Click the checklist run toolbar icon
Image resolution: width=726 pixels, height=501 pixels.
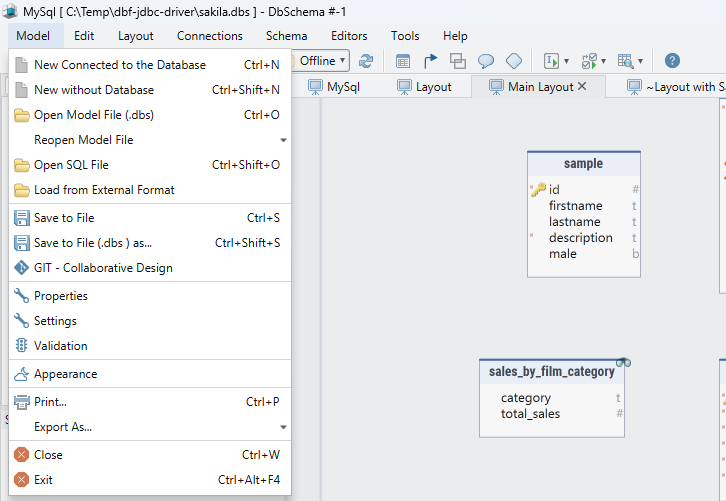coord(589,61)
